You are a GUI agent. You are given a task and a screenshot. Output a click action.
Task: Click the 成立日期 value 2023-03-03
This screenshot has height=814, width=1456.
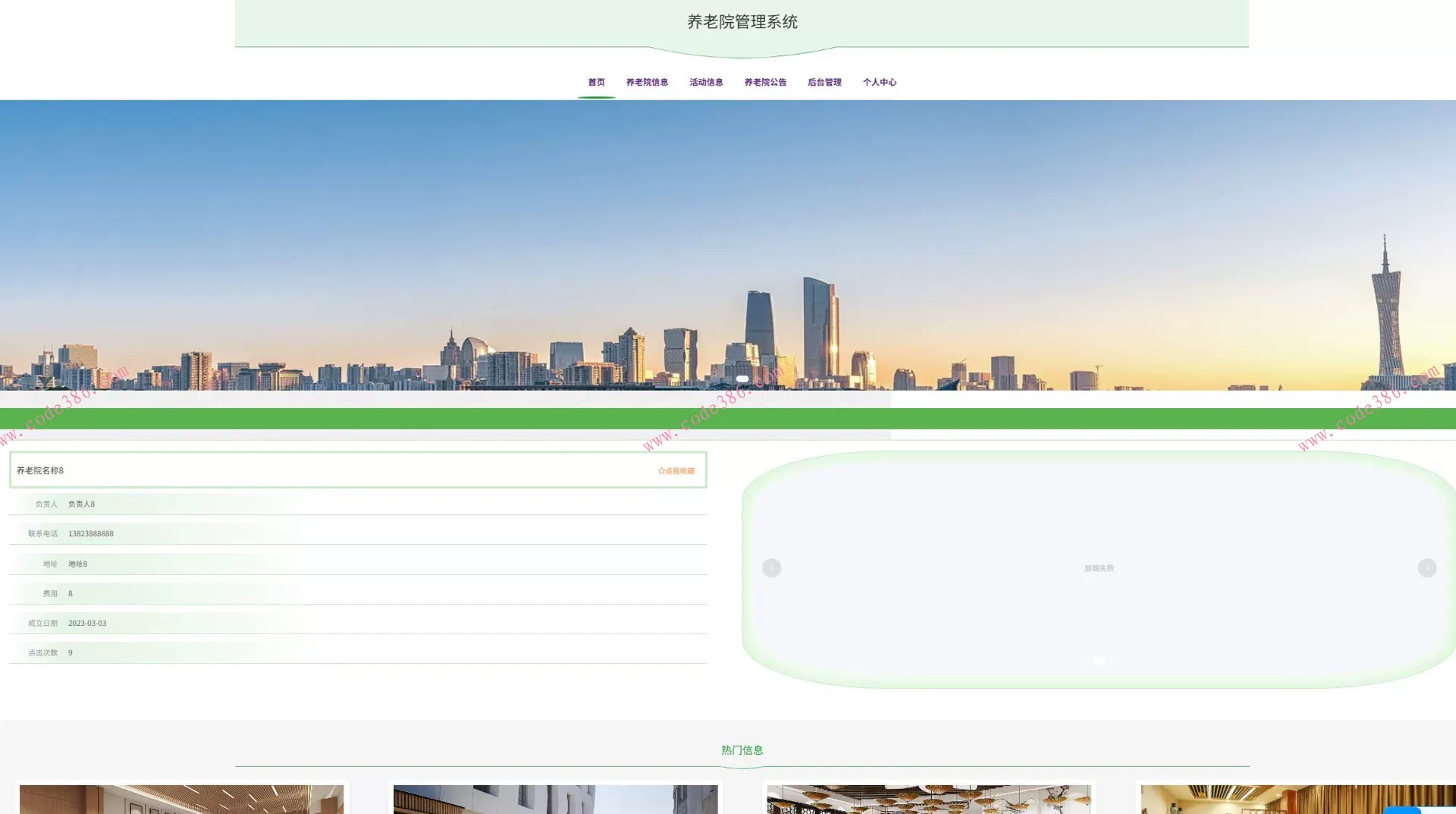[x=87, y=623]
